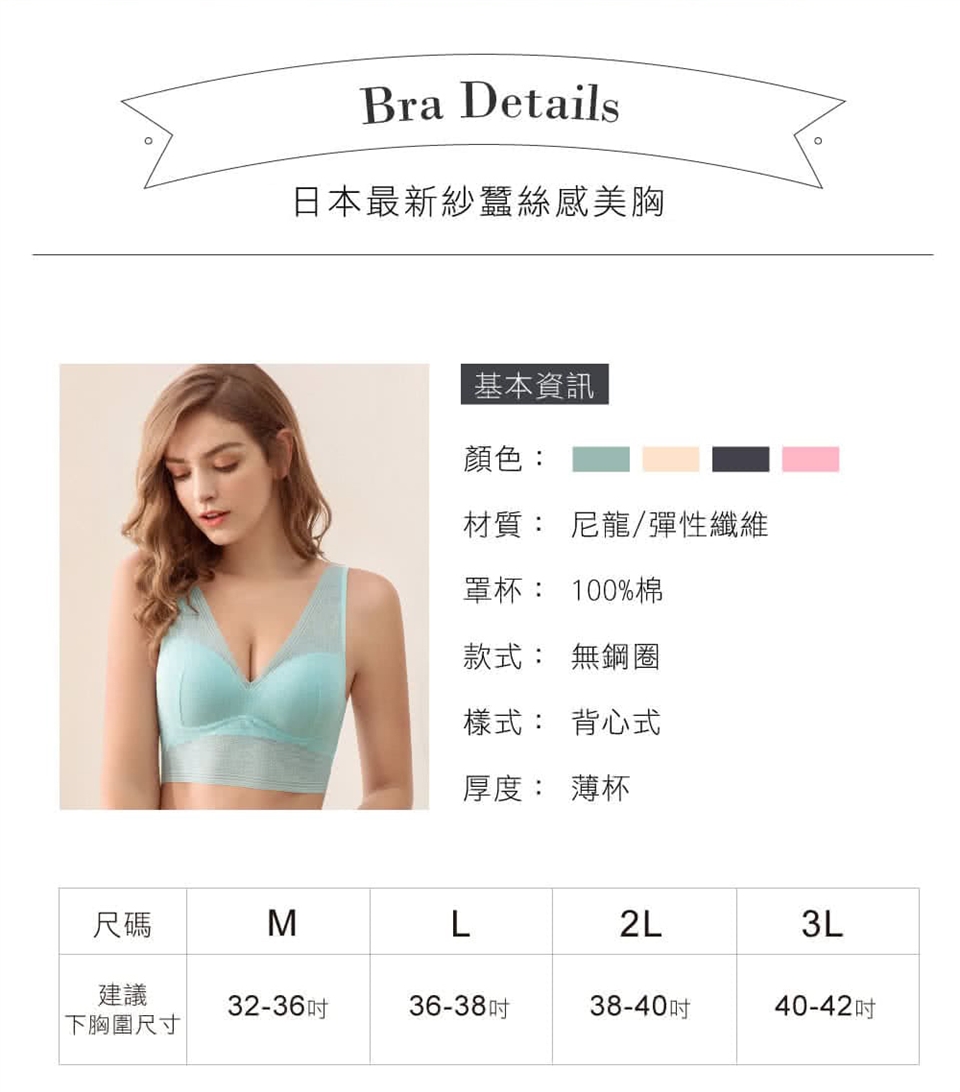This screenshot has width=960, height=1092.
Task: Select the 3L size column header
Action: point(828,921)
